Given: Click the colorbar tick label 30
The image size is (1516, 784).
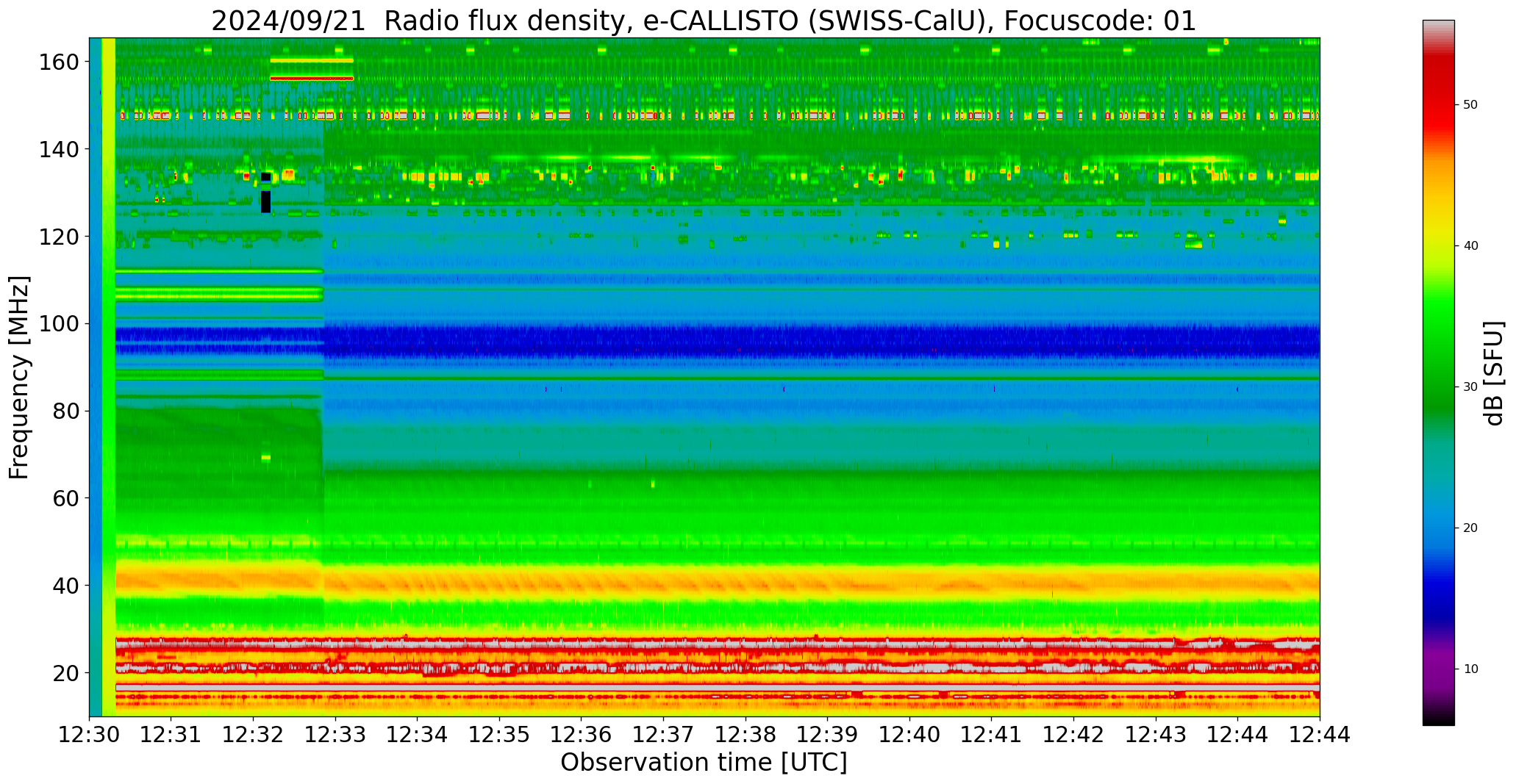Looking at the screenshot, I should pyautogui.click(x=1470, y=387).
